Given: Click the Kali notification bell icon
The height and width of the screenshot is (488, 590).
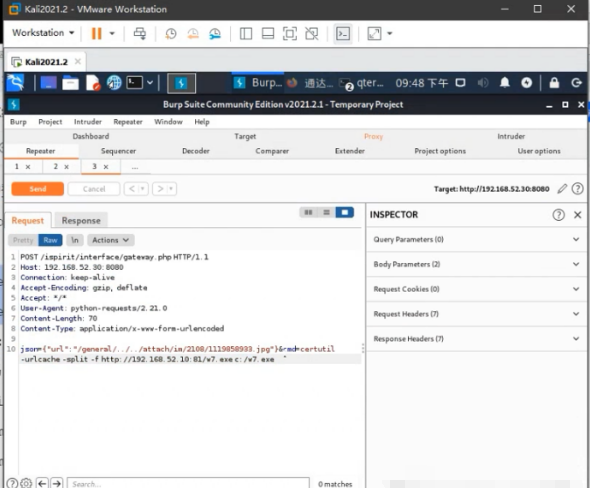Looking at the screenshot, I should (505, 82).
